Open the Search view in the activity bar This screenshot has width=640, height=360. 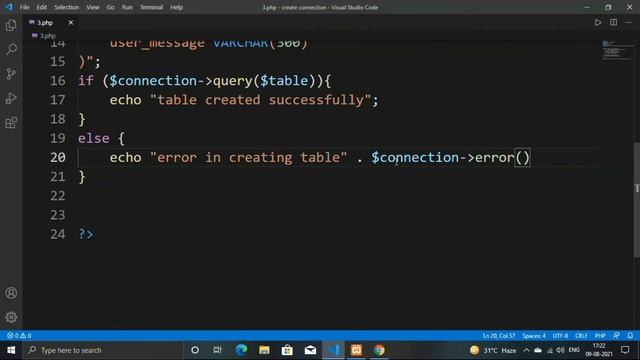(11, 49)
